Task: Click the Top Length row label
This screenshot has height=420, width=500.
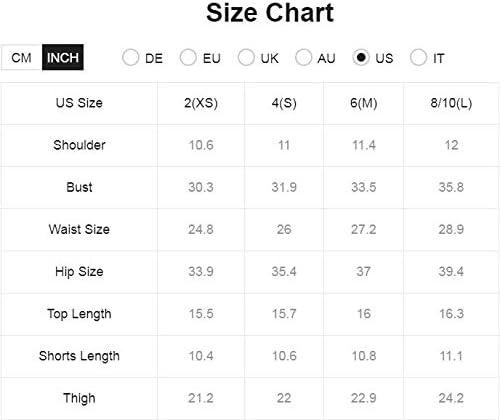Action: pos(79,314)
